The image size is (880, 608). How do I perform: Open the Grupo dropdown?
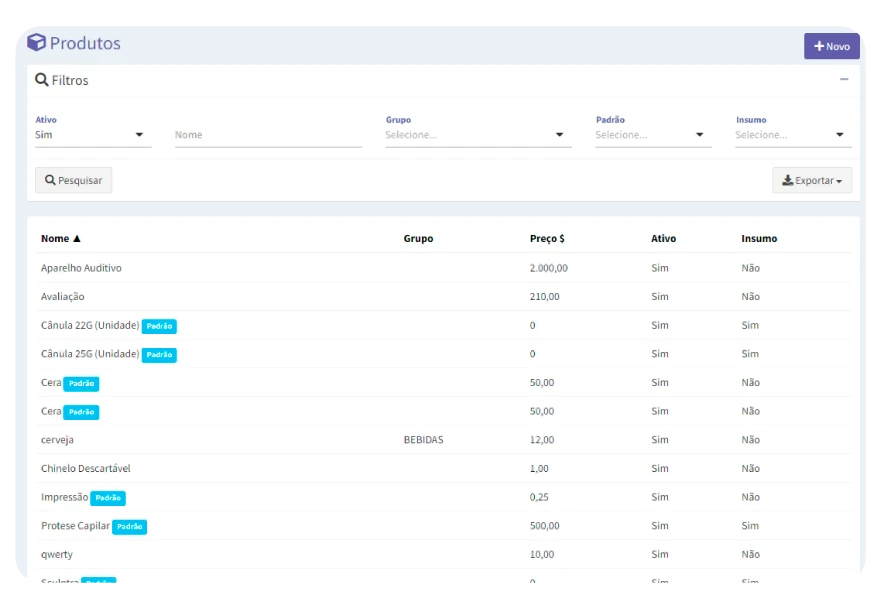(478, 135)
